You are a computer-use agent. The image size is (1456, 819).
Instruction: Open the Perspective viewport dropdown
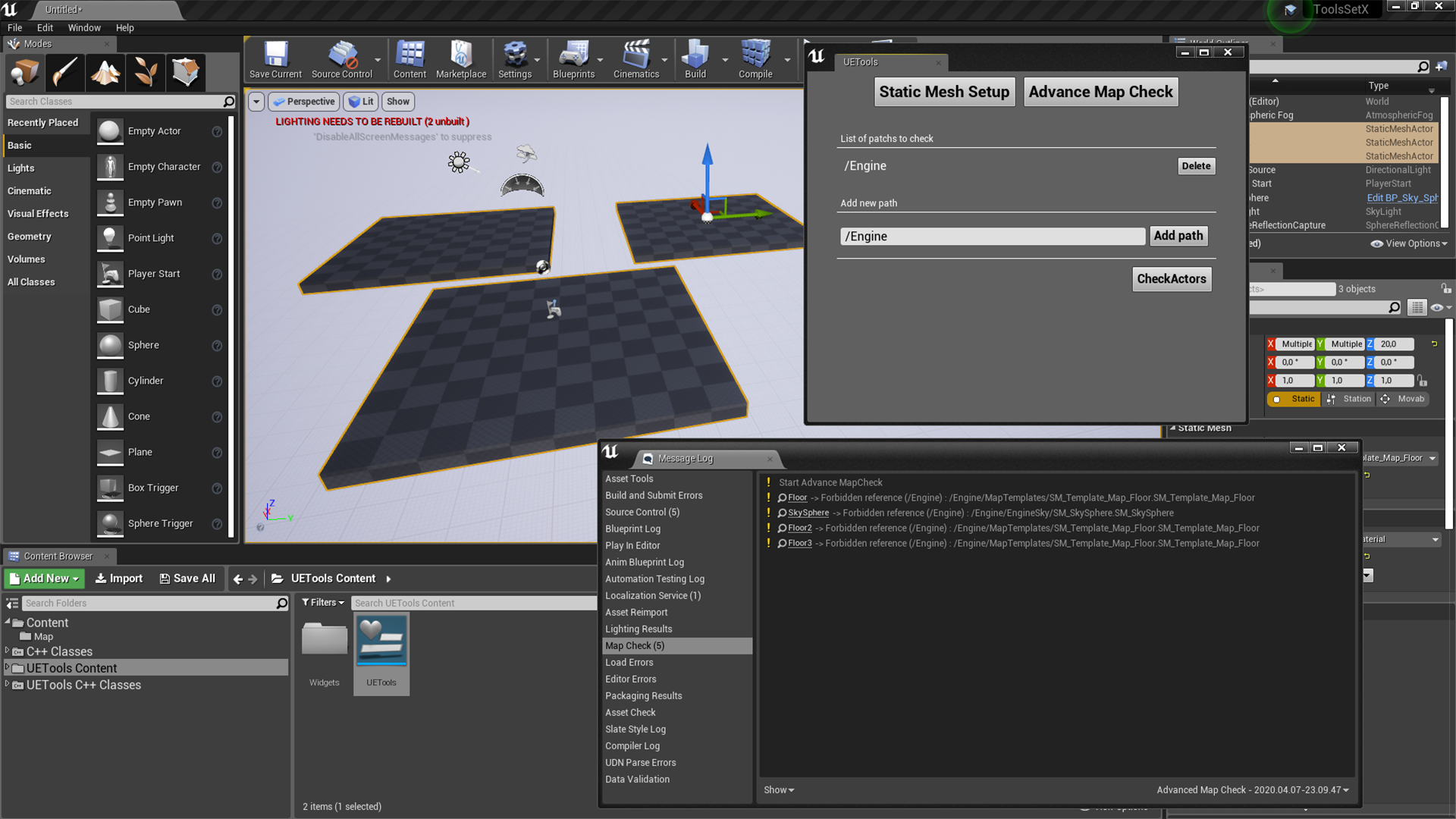(303, 101)
